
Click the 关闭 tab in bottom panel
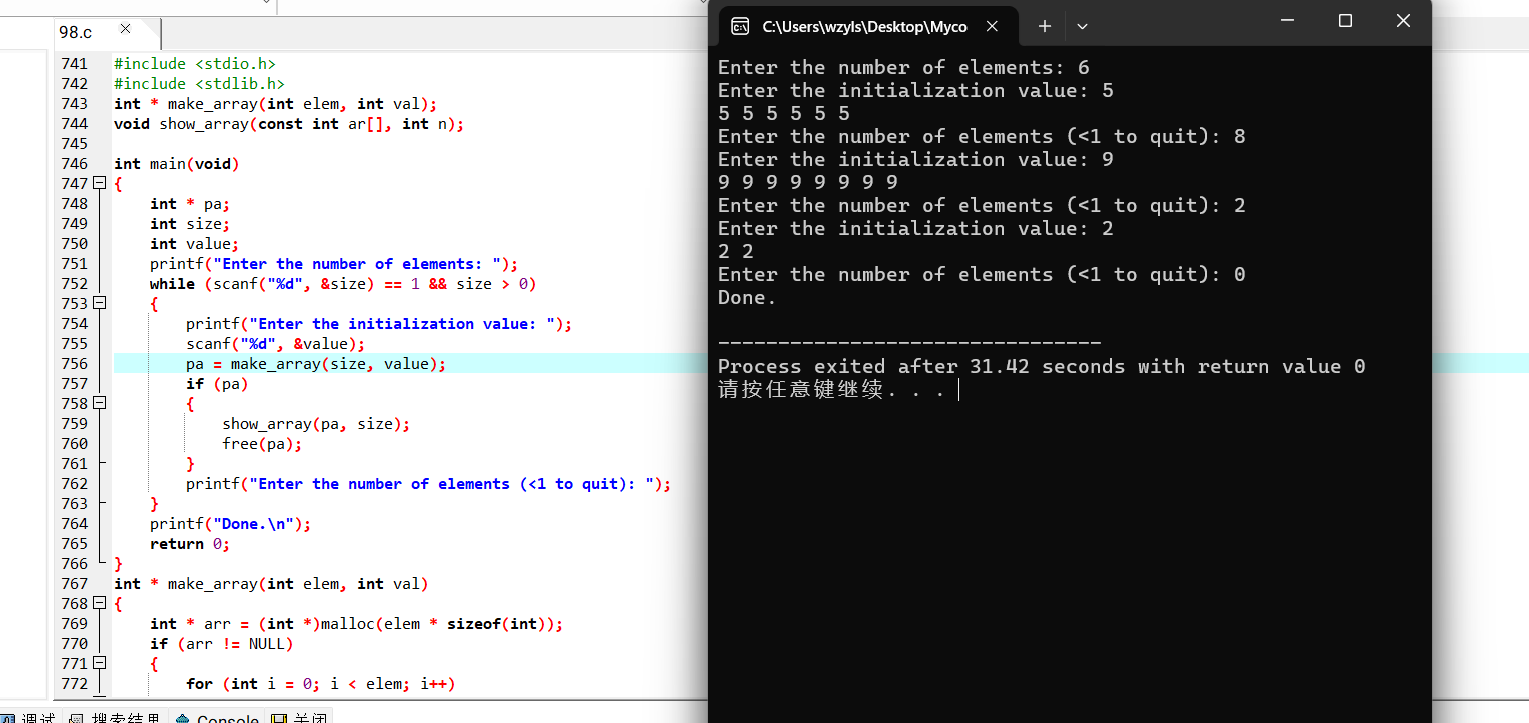(298, 717)
